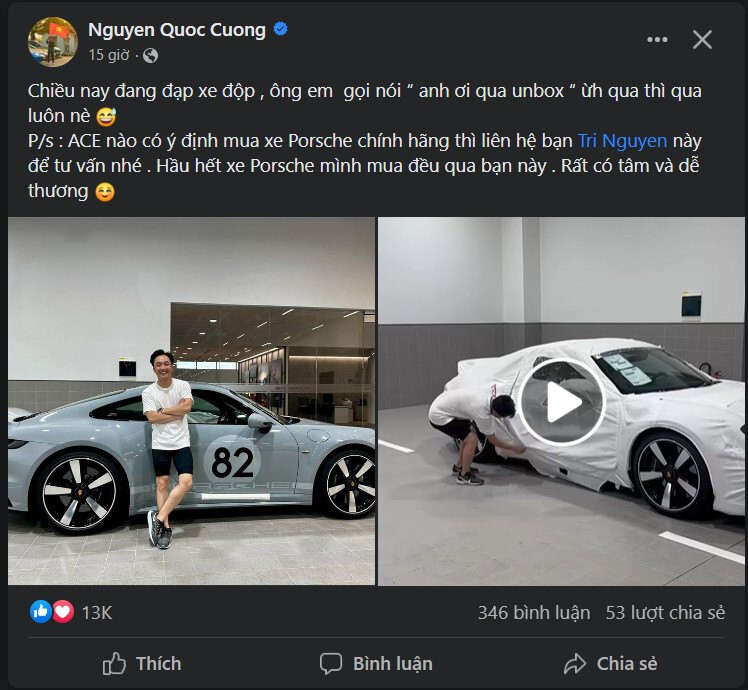Screen dimensions: 748x690
Task: Click the public audience globe icon
Action: (150, 55)
